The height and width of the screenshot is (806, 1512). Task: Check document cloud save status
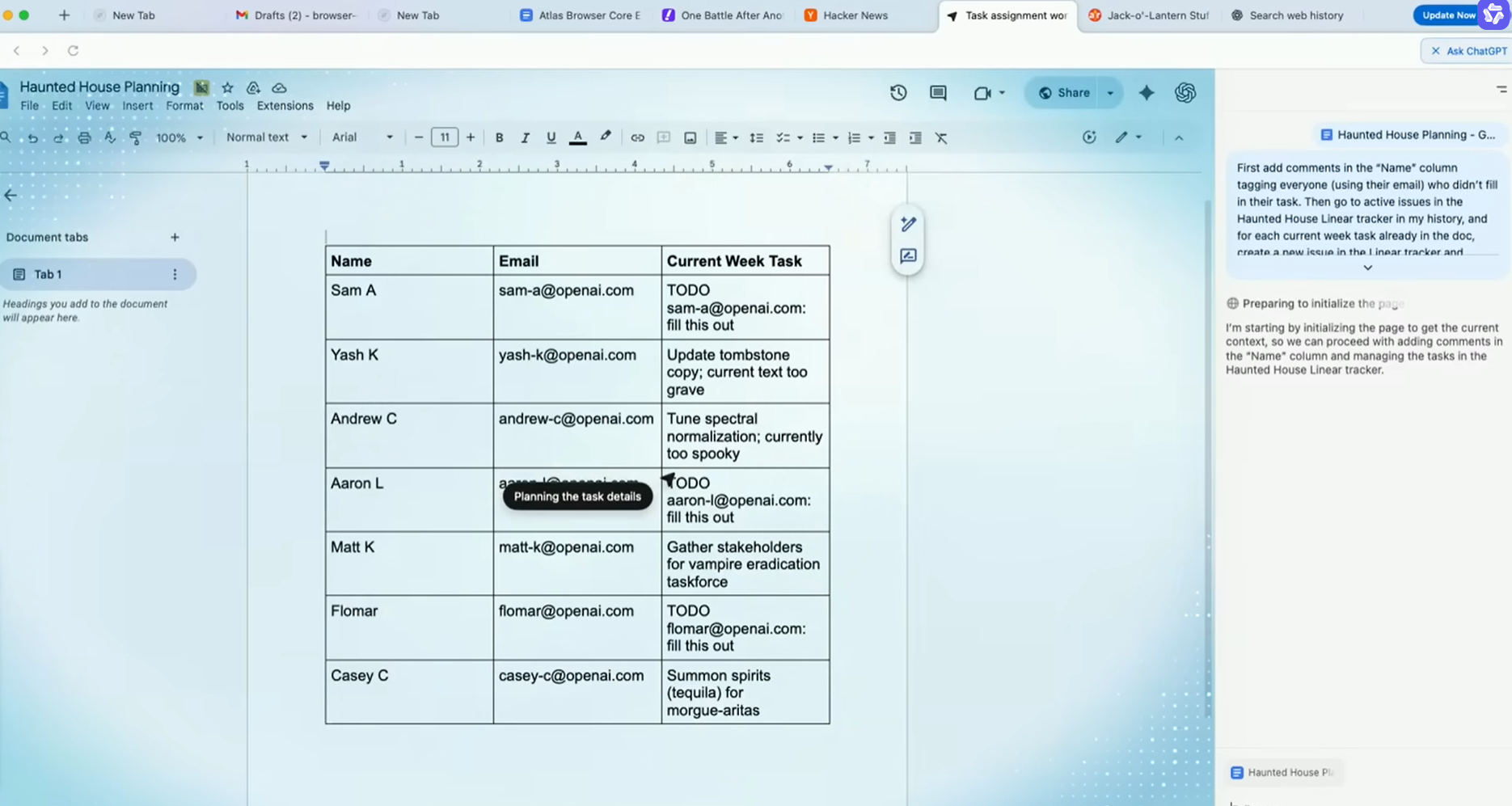pyautogui.click(x=279, y=87)
